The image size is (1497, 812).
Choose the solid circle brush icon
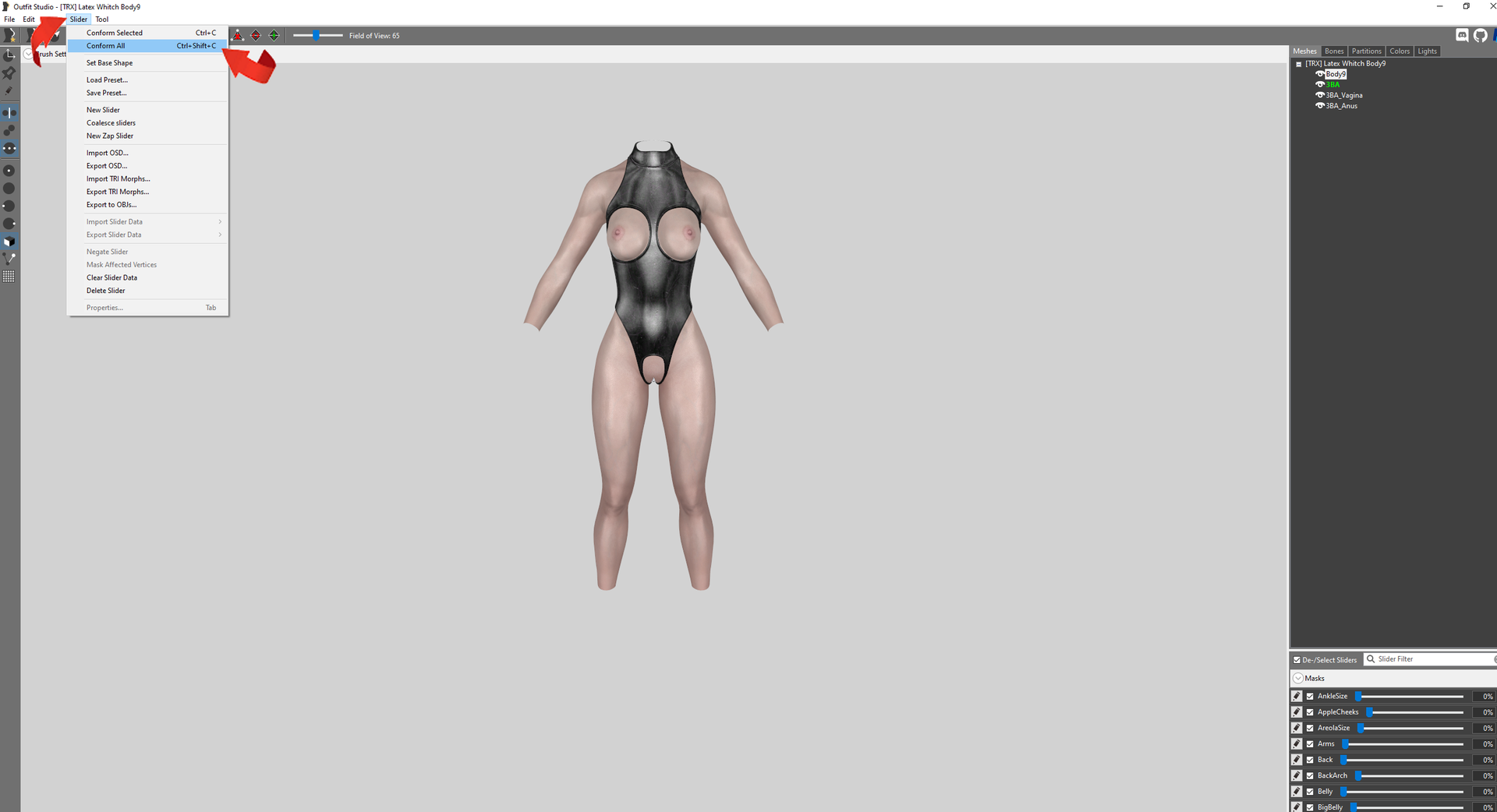[9, 189]
